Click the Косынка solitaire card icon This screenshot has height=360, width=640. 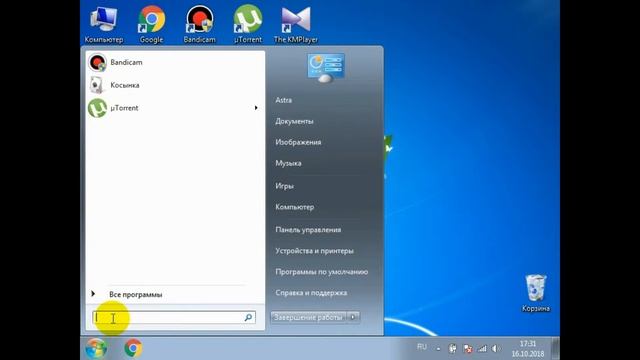coord(97,85)
